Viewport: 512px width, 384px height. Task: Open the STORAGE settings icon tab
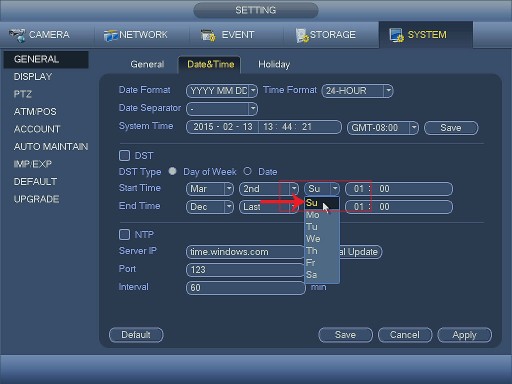point(326,35)
